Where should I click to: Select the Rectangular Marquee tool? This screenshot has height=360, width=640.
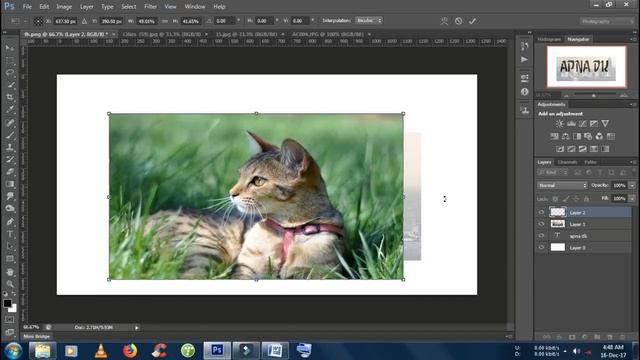coord(10,61)
